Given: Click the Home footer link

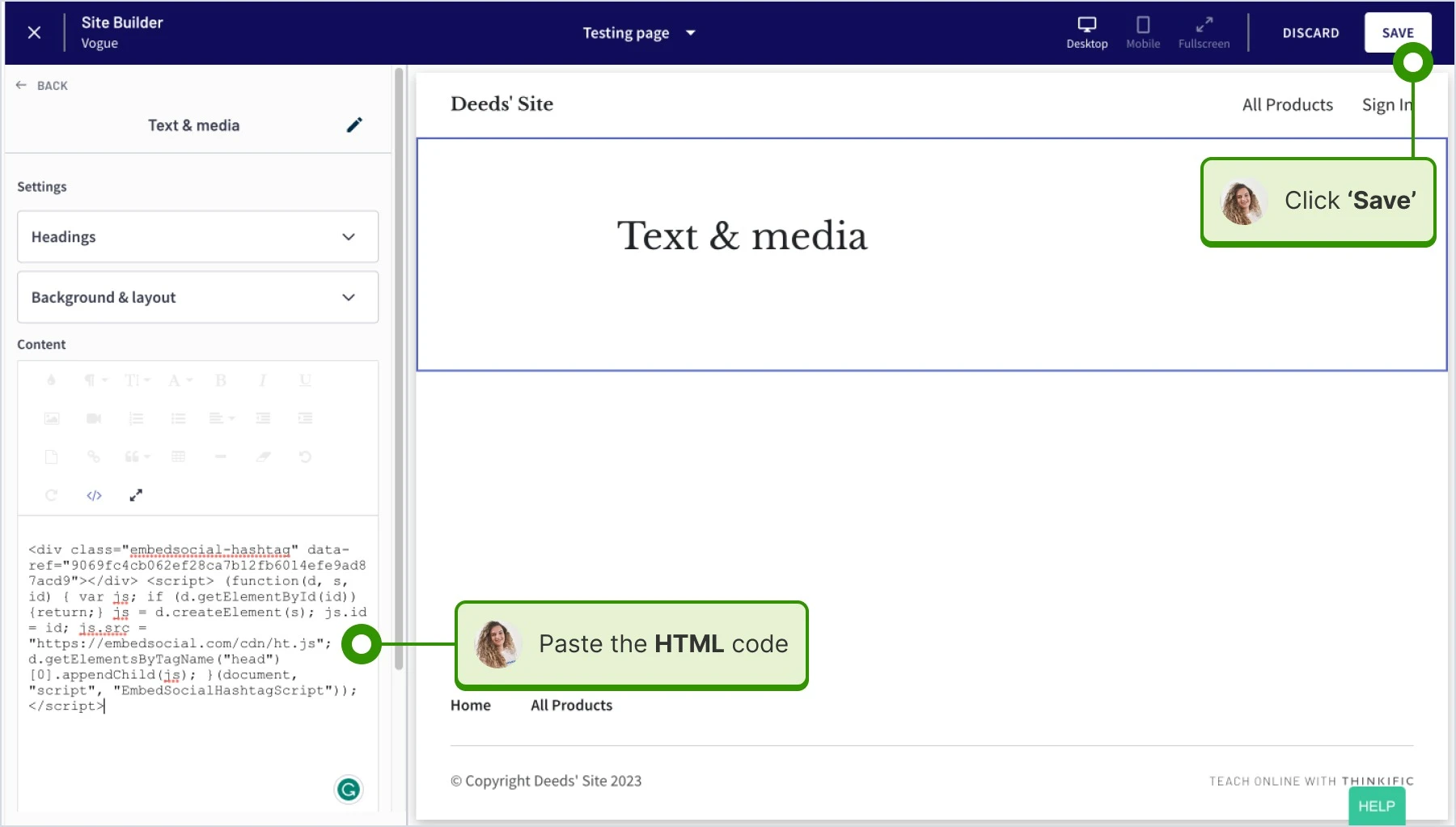Looking at the screenshot, I should (470, 705).
